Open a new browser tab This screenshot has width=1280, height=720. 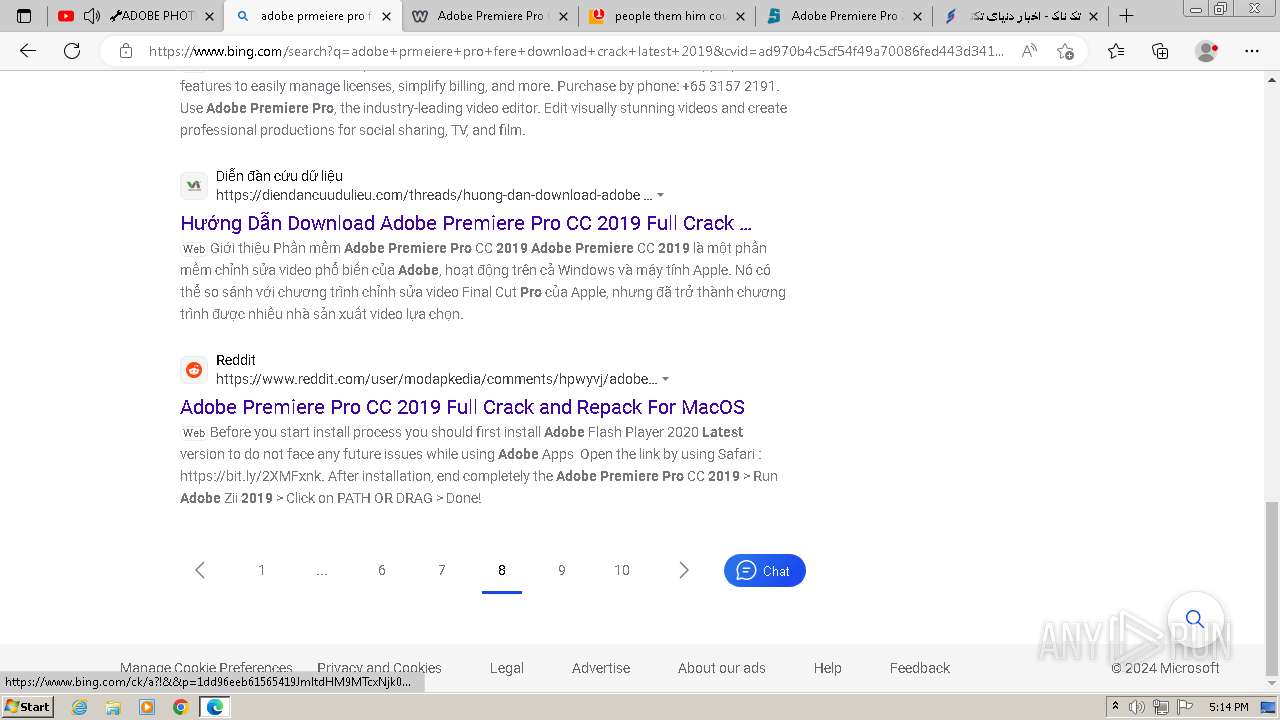(x=1126, y=16)
